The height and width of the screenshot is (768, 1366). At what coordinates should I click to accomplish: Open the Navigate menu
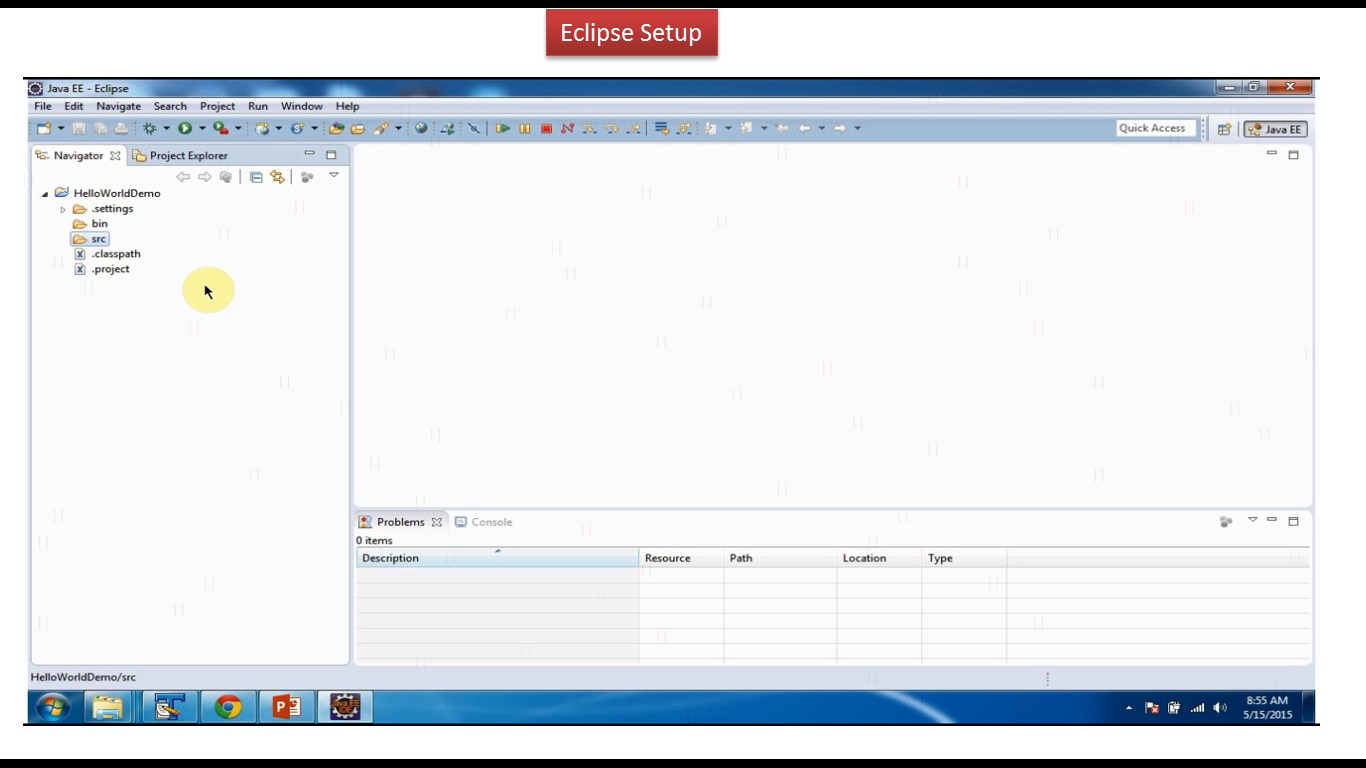119,106
